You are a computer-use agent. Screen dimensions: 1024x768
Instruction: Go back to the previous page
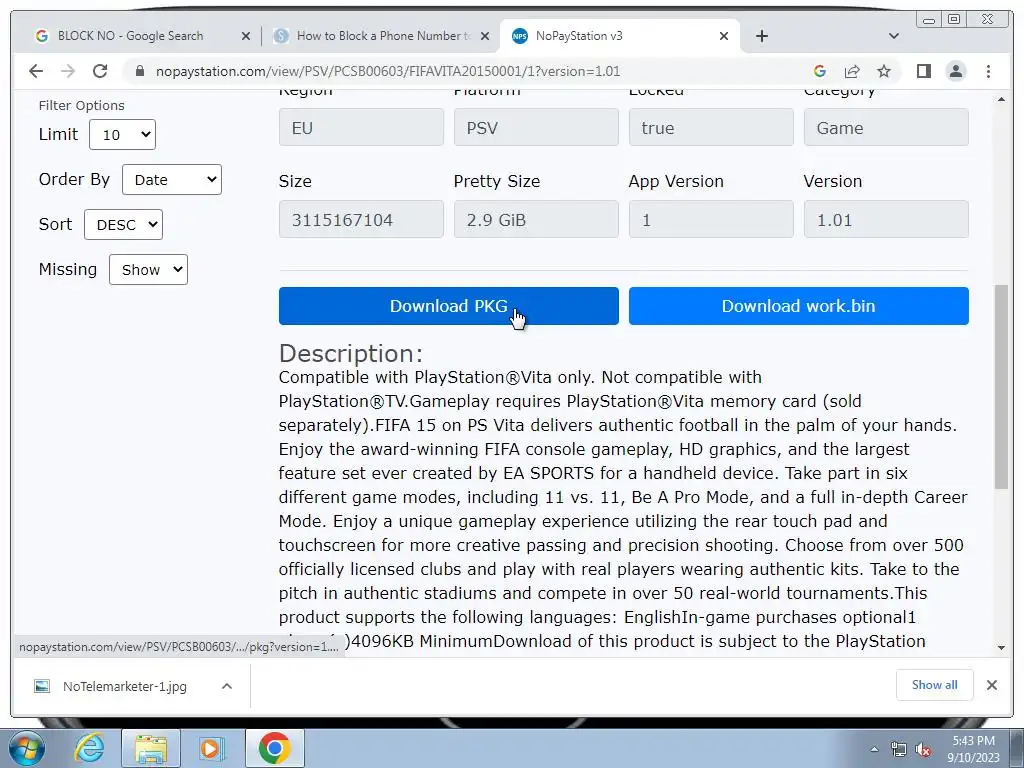36,71
